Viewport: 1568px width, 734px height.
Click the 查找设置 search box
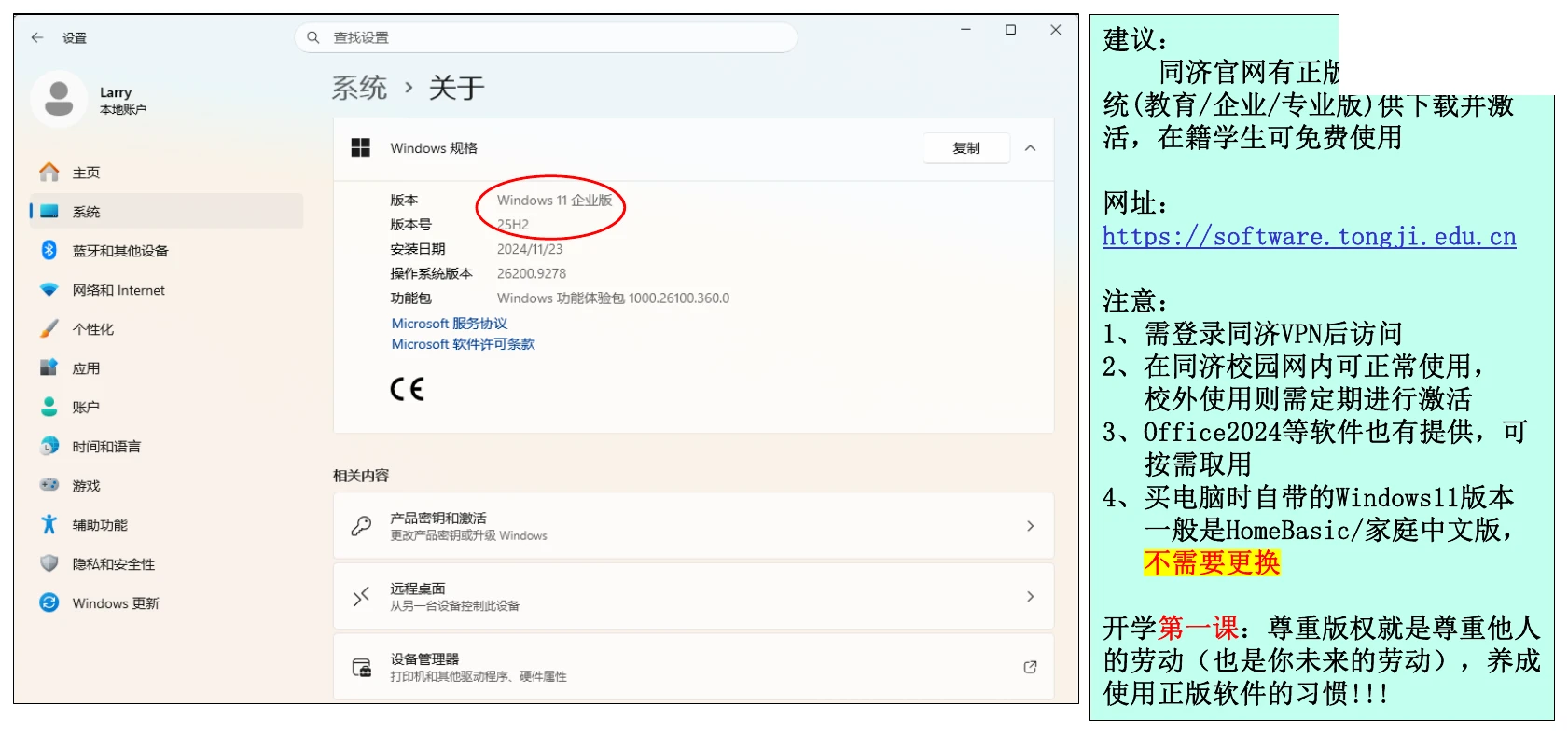point(547,37)
